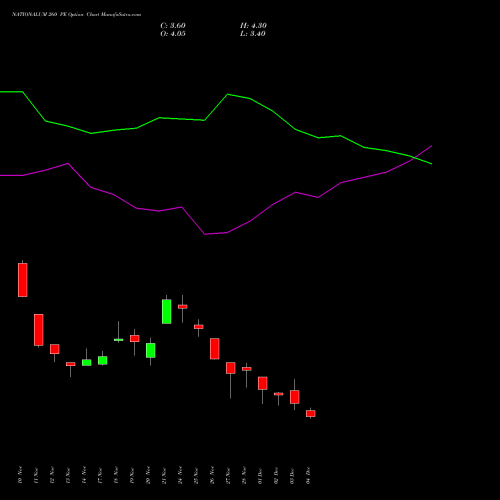Click the 18 Nov date label
The image size is (500, 500).
pyautogui.click(x=116, y=476)
